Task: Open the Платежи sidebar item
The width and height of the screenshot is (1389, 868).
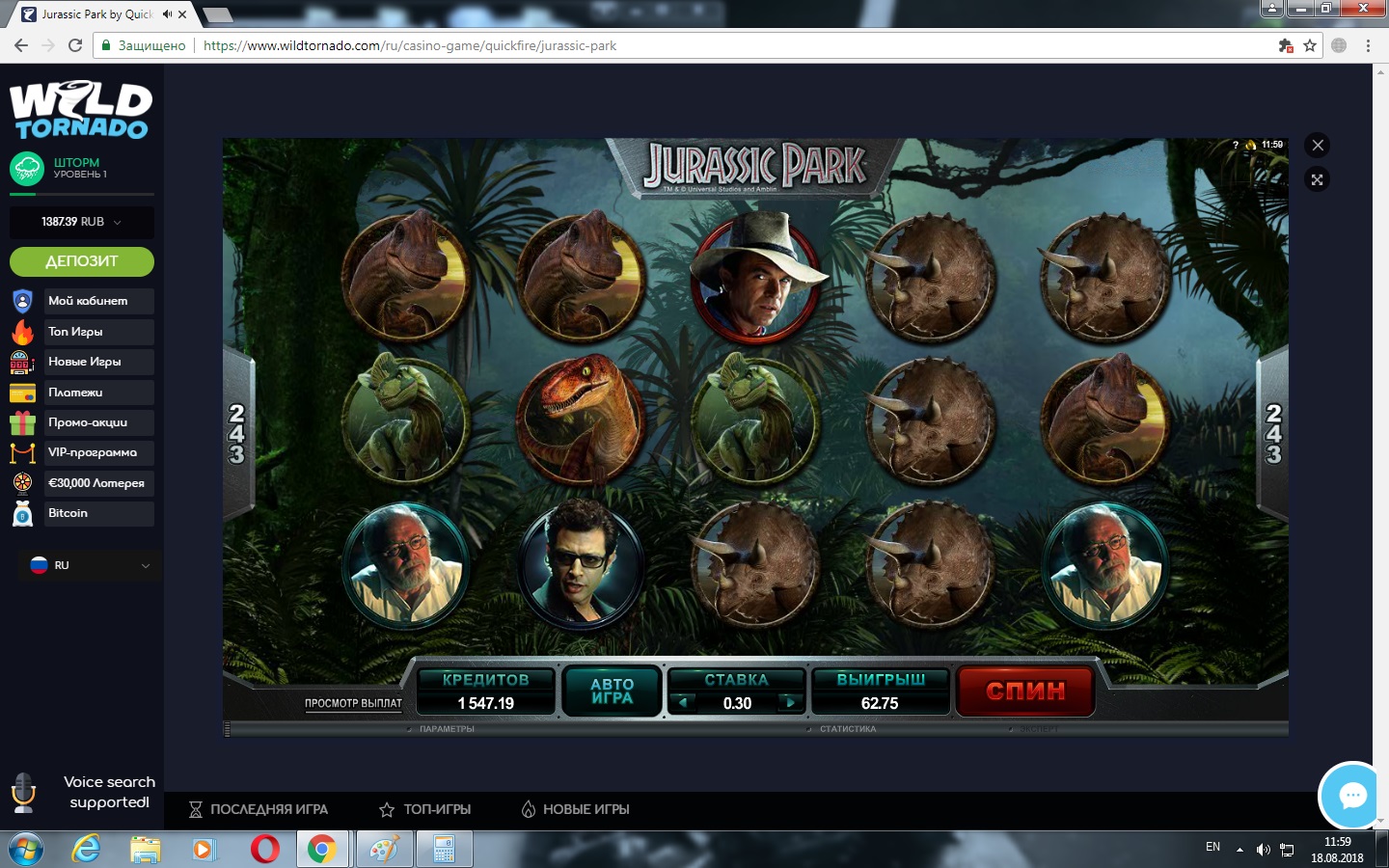Action: [x=99, y=393]
